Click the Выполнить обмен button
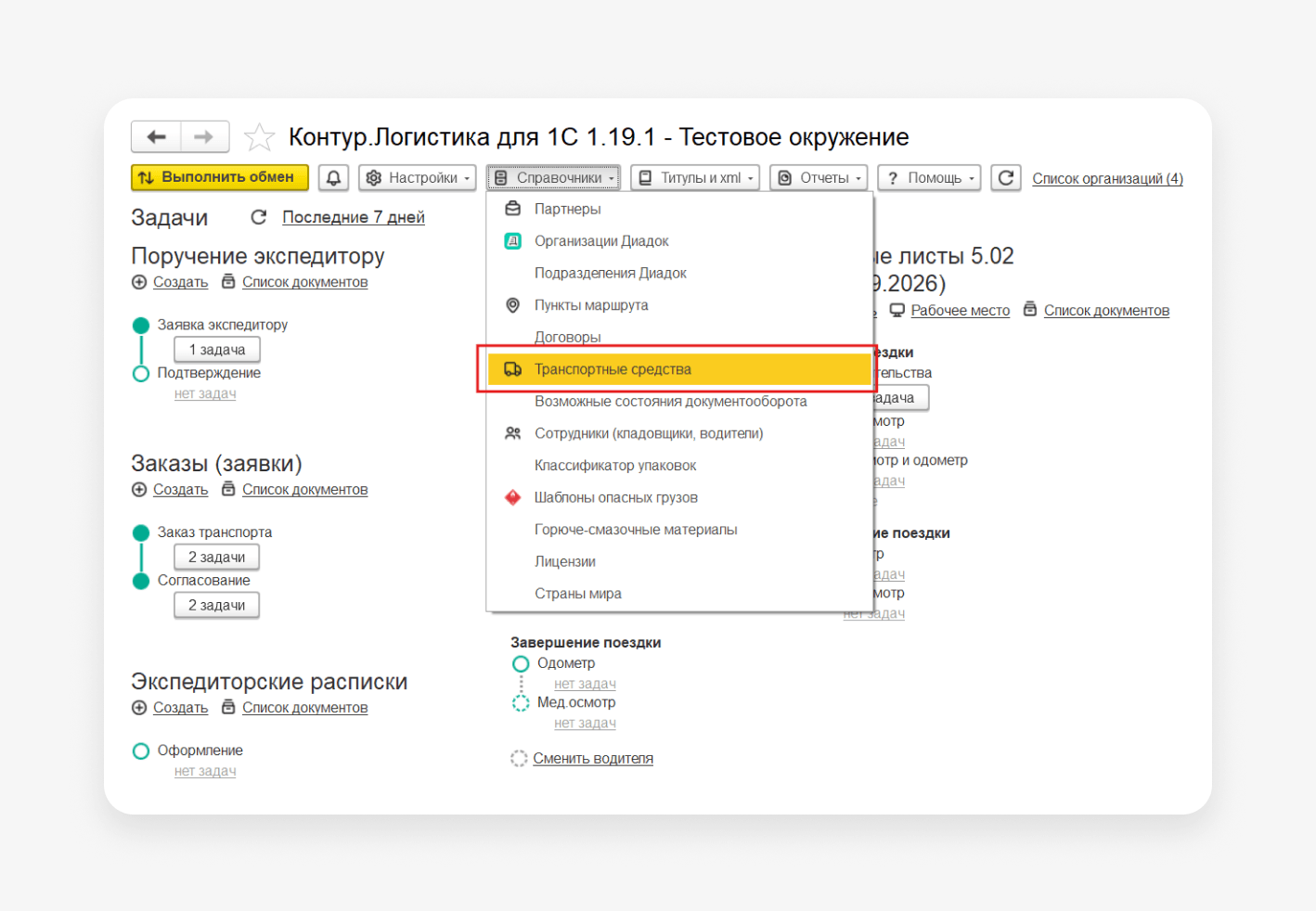The height and width of the screenshot is (911, 1316). tap(220, 177)
